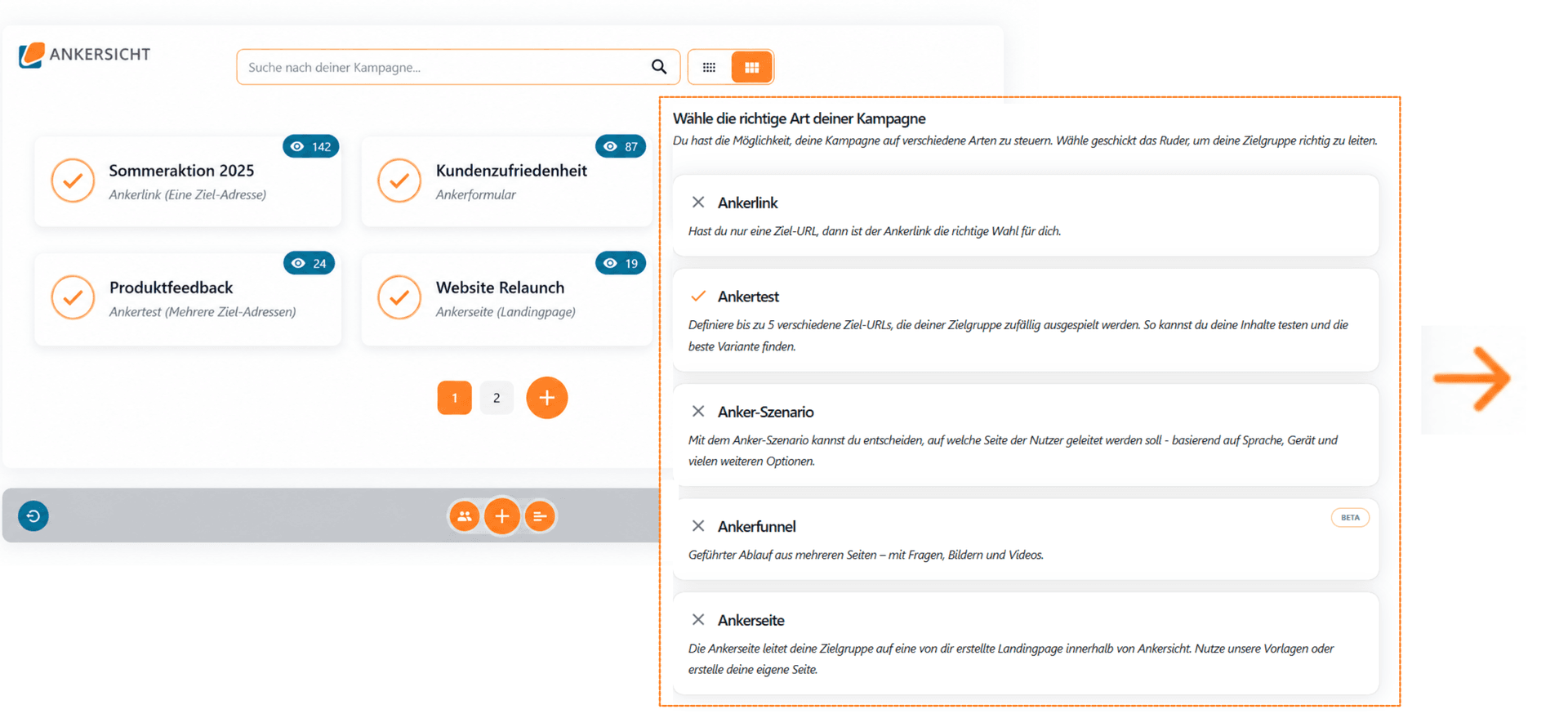Focus the campaign search field
This screenshot has width=1568, height=727.
click(x=458, y=67)
